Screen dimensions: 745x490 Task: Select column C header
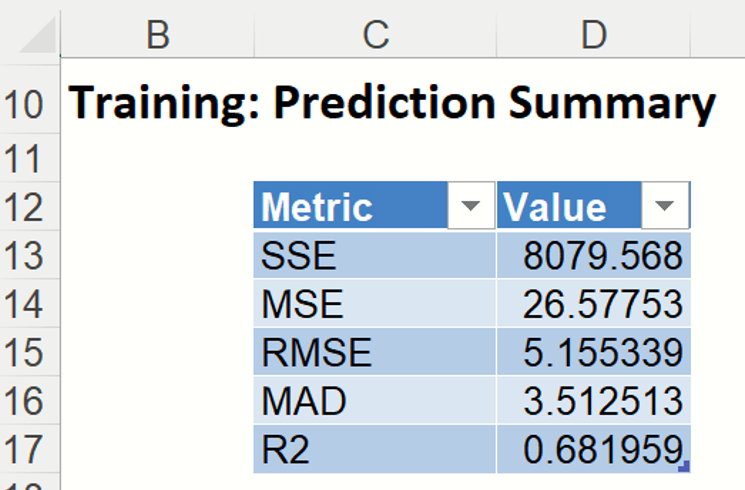point(375,34)
